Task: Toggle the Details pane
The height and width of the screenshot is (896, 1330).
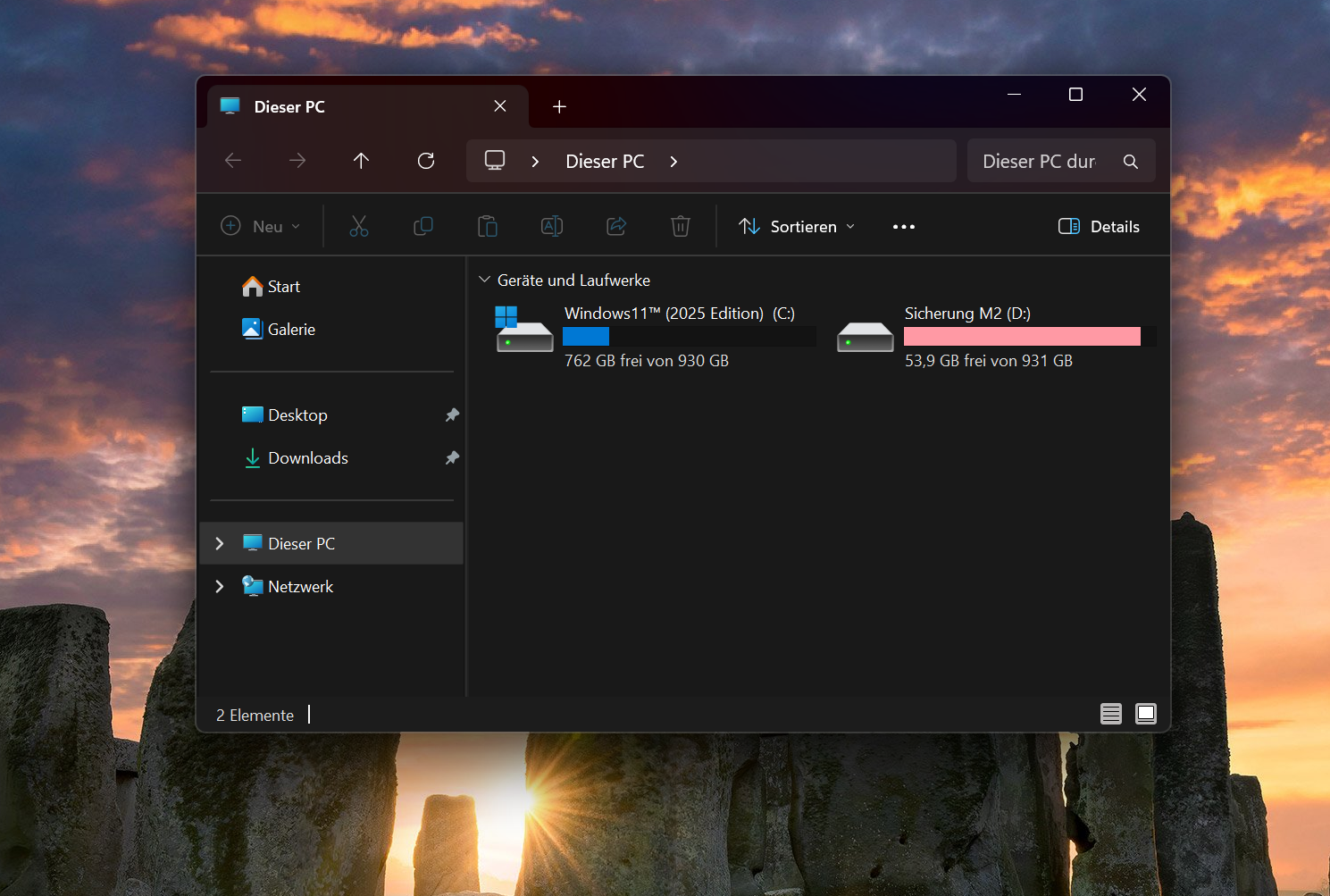Action: (1099, 227)
